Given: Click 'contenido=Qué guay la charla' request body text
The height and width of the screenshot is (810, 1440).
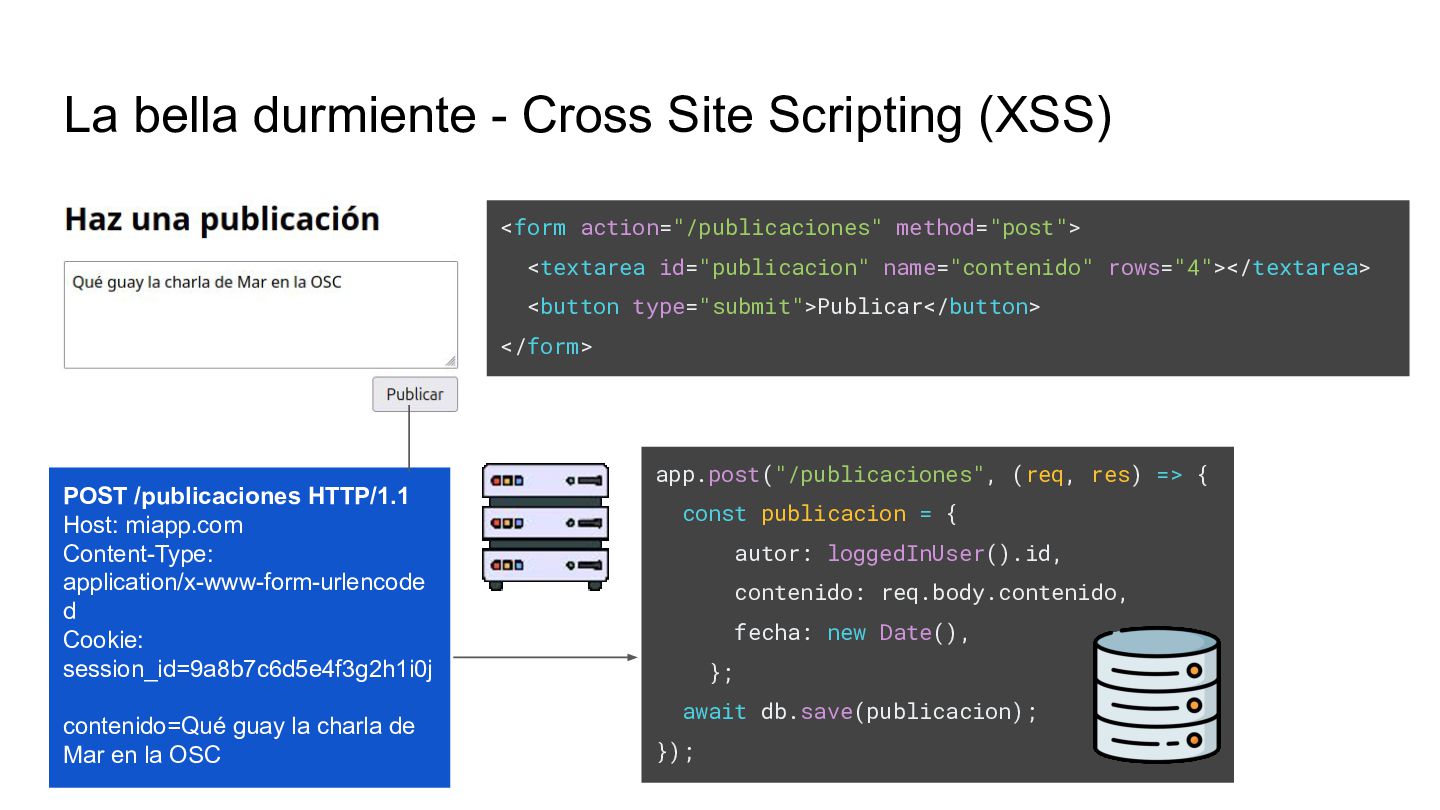Looking at the screenshot, I should click(x=239, y=740).
